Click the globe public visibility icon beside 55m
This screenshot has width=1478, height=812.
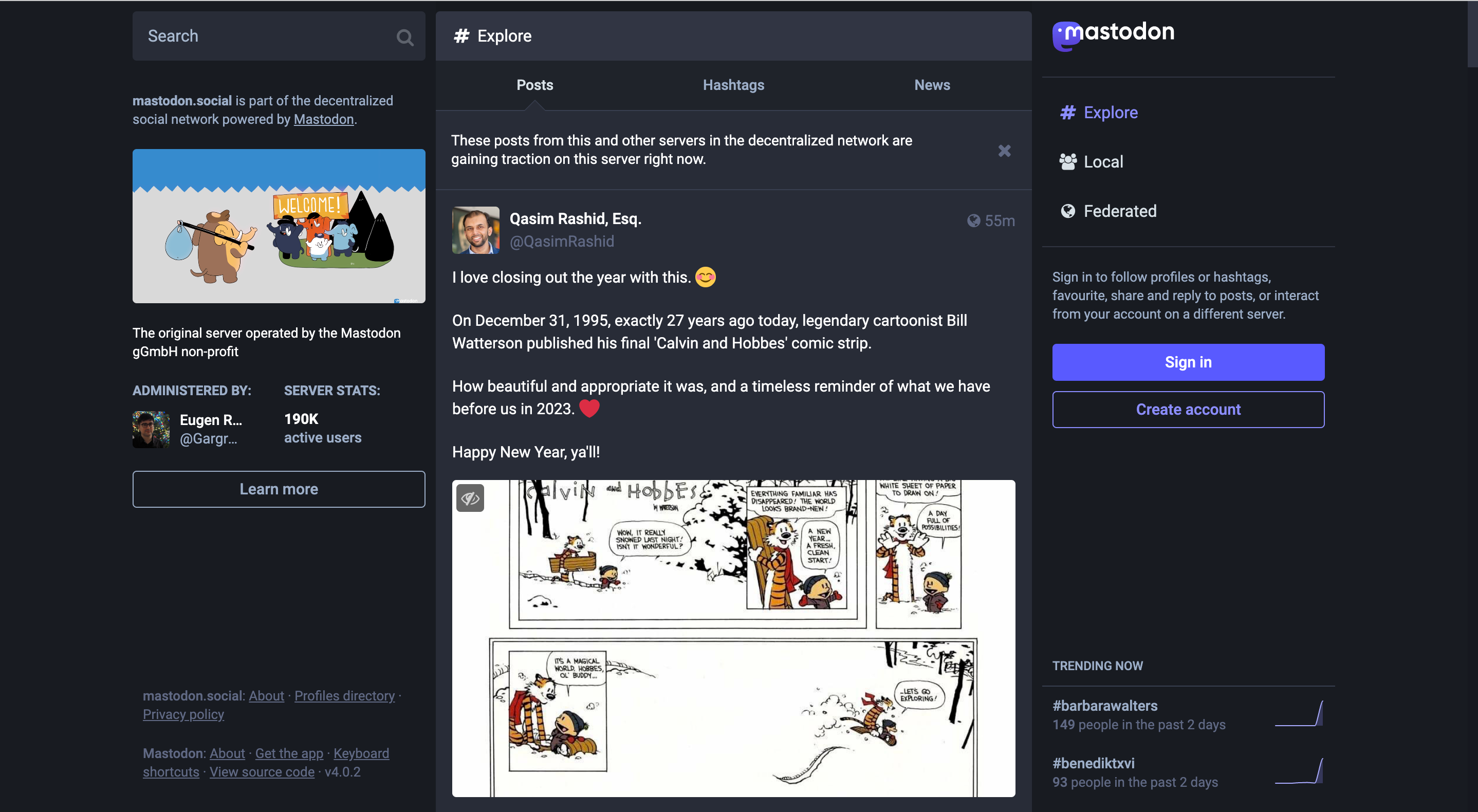point(973,221)
